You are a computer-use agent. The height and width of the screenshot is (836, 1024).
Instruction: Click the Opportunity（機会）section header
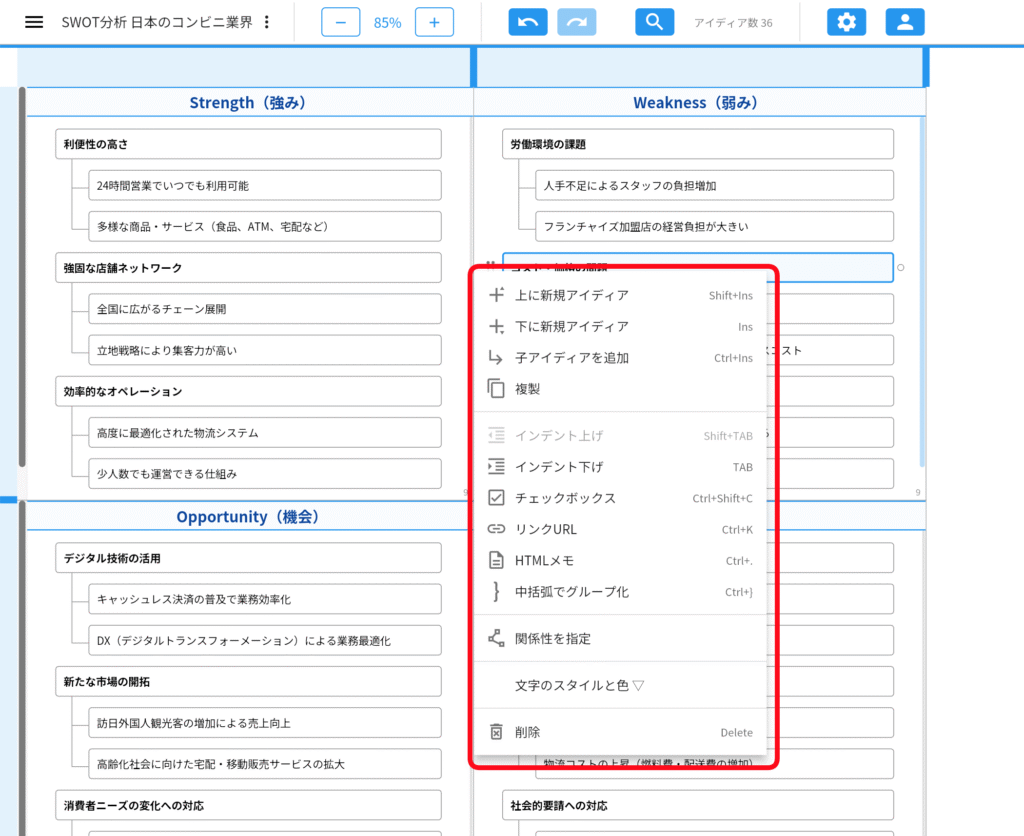(248, 517)
